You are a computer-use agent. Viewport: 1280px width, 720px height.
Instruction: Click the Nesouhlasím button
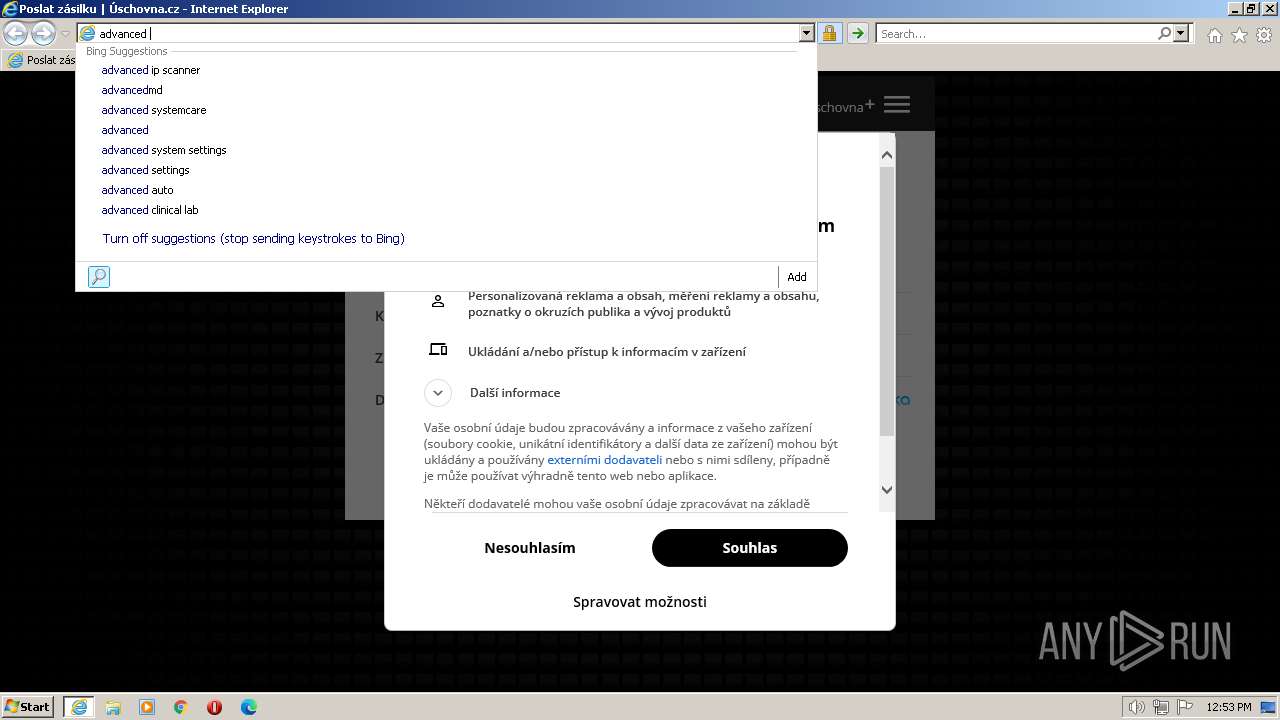(530, 548)
